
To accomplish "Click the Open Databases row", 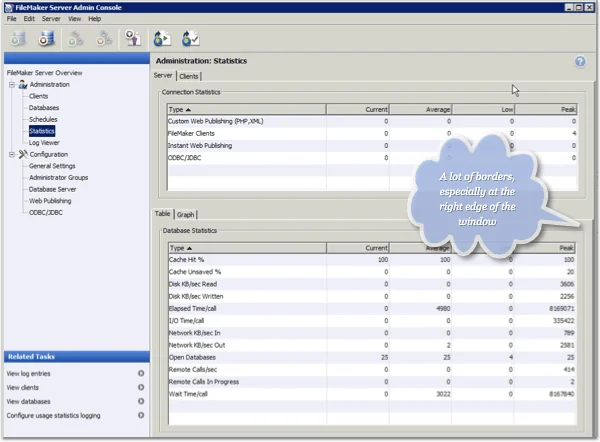I will point(372,357).
